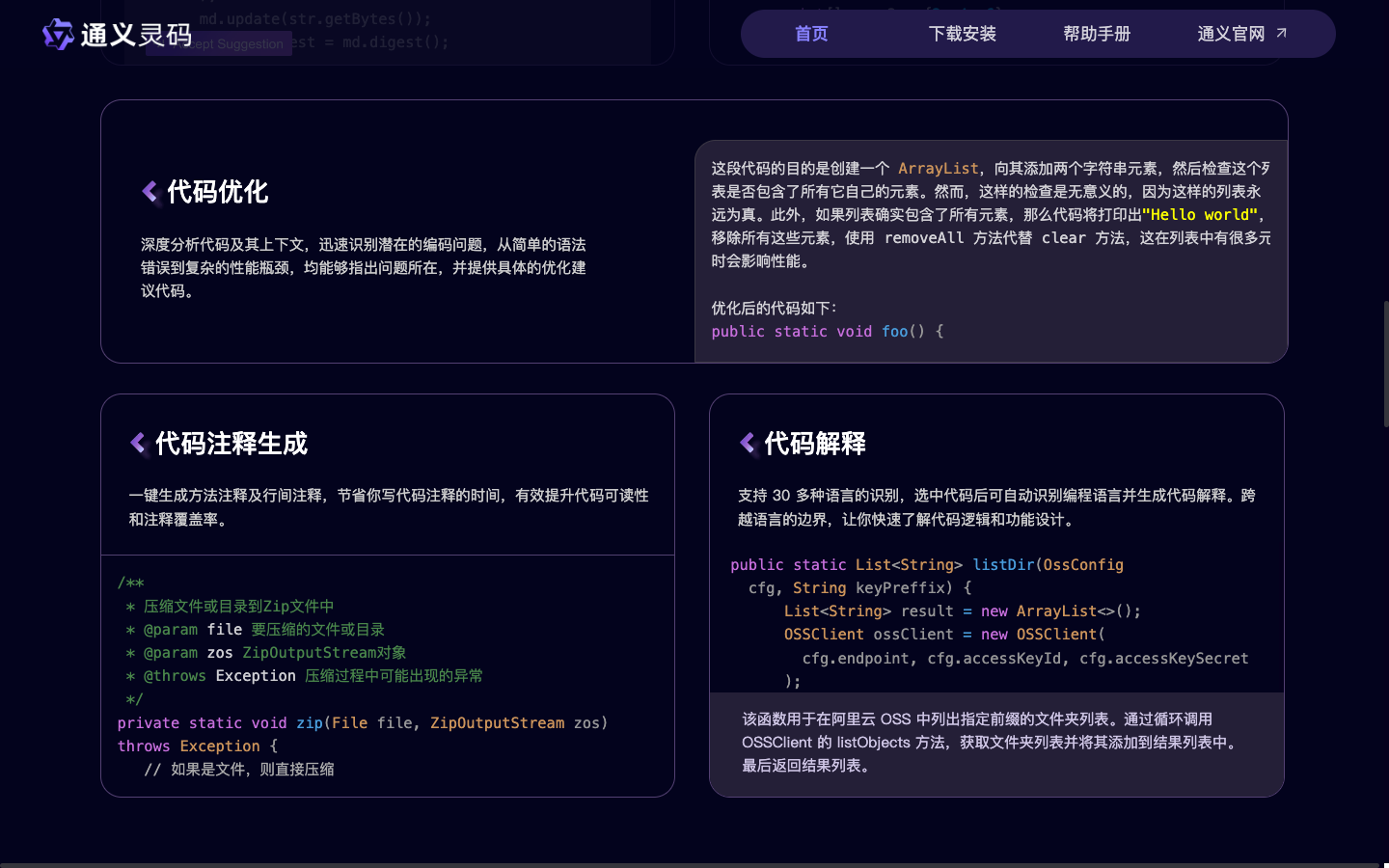Viewport: 1389px width, 868px height.
Task: Click the arrow marker before 代码优化 description
Action: pos(150,191)
